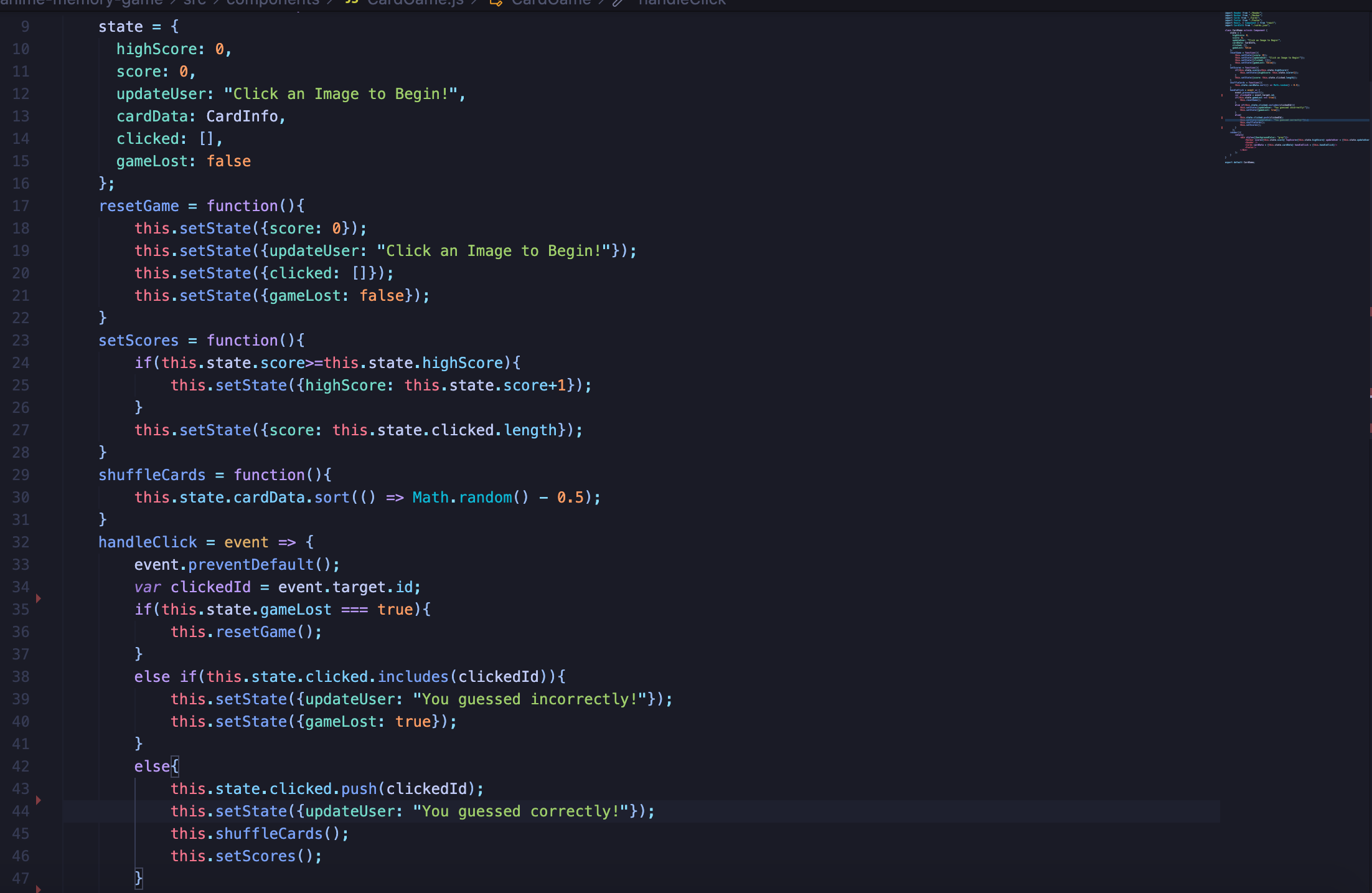The width and height of the screenshot is (1372, 893).
Task: Click line number 32 in gutter
Action: [21, 542]
